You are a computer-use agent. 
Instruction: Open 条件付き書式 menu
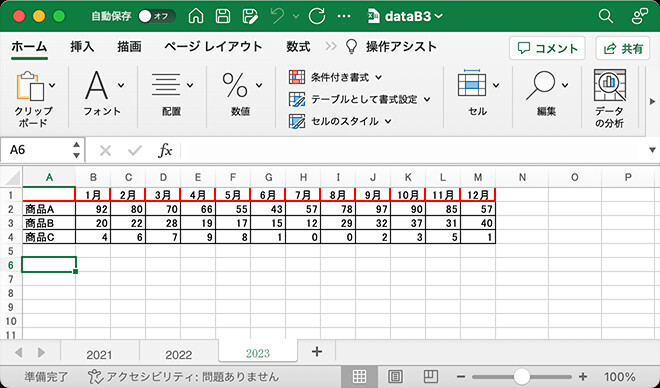(x=335, y=77)
